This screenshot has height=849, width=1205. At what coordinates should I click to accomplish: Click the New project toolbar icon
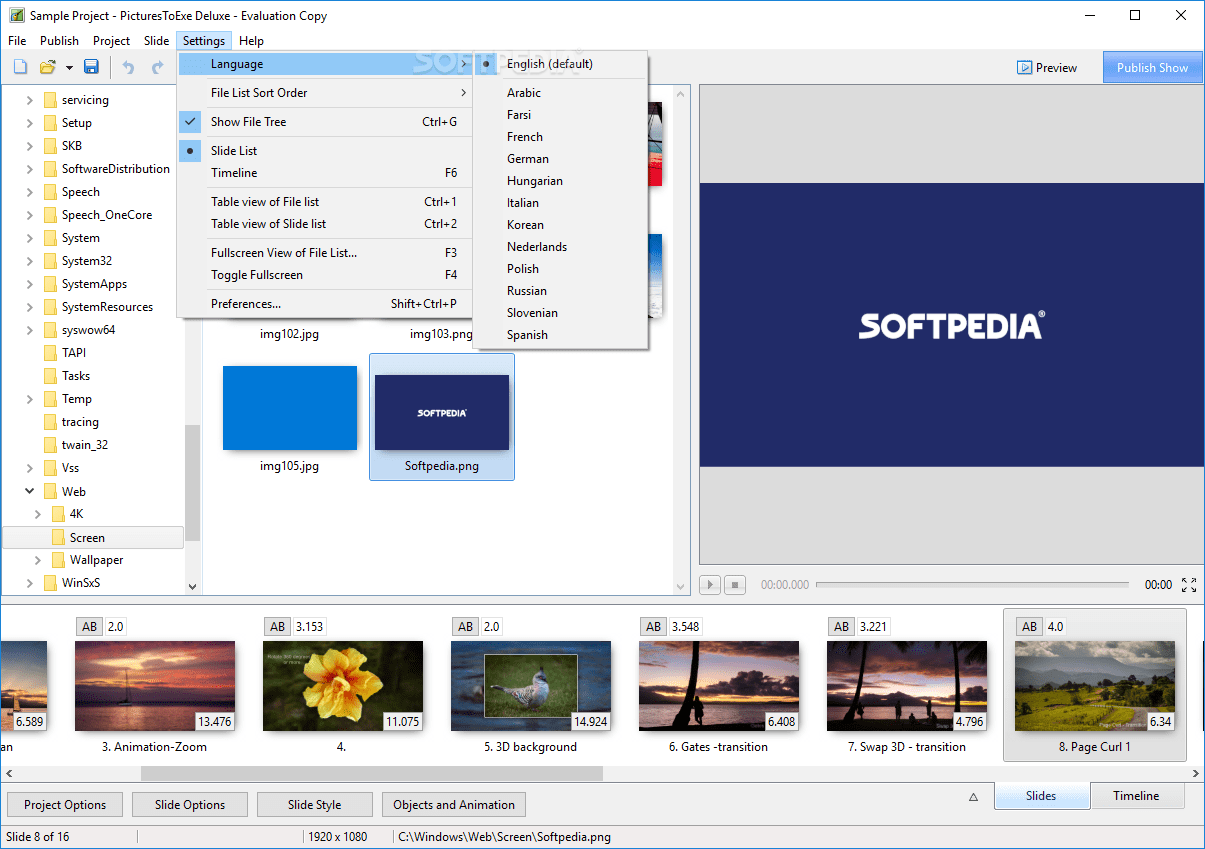20,67
